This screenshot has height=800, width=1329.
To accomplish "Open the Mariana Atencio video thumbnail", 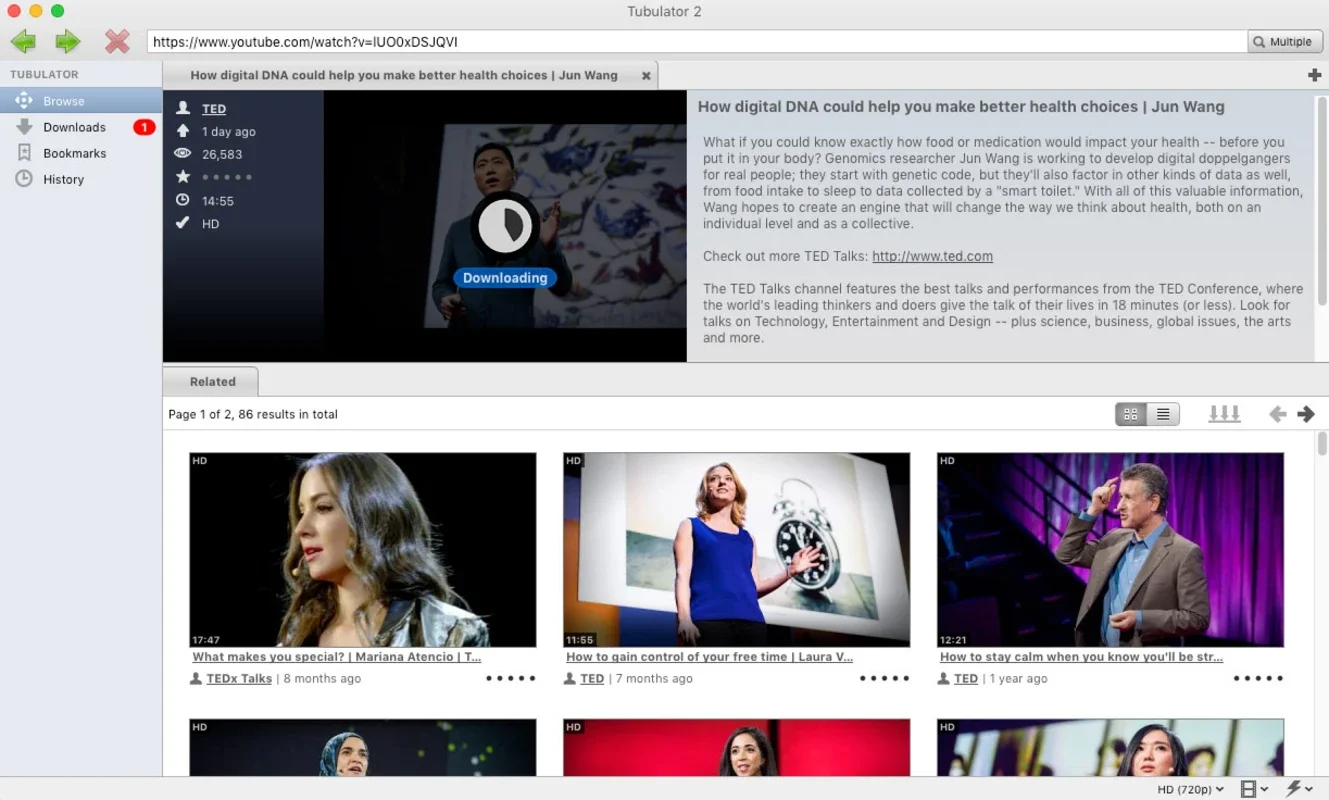I will [x=363, y=550].
